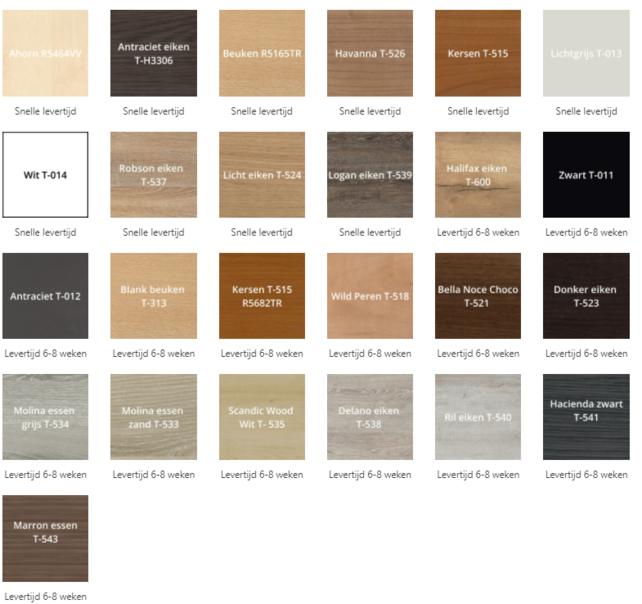Click the Halifax eiken T-600 swatch
This screenshot has width=642, height=604.
pos(477,175)
